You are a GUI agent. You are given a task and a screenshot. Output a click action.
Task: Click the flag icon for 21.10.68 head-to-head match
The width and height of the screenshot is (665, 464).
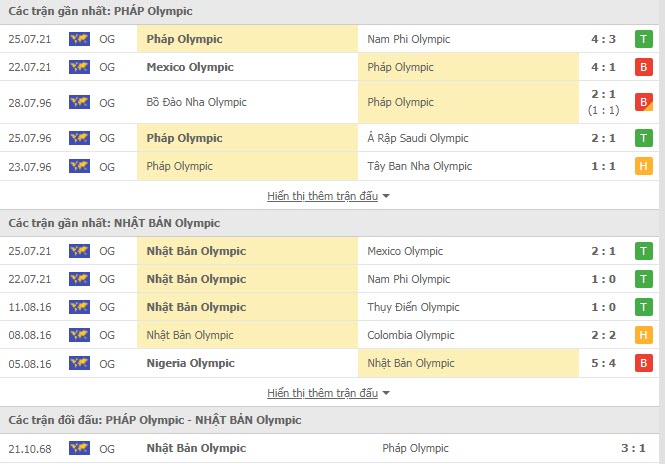[x=79, y=448]
